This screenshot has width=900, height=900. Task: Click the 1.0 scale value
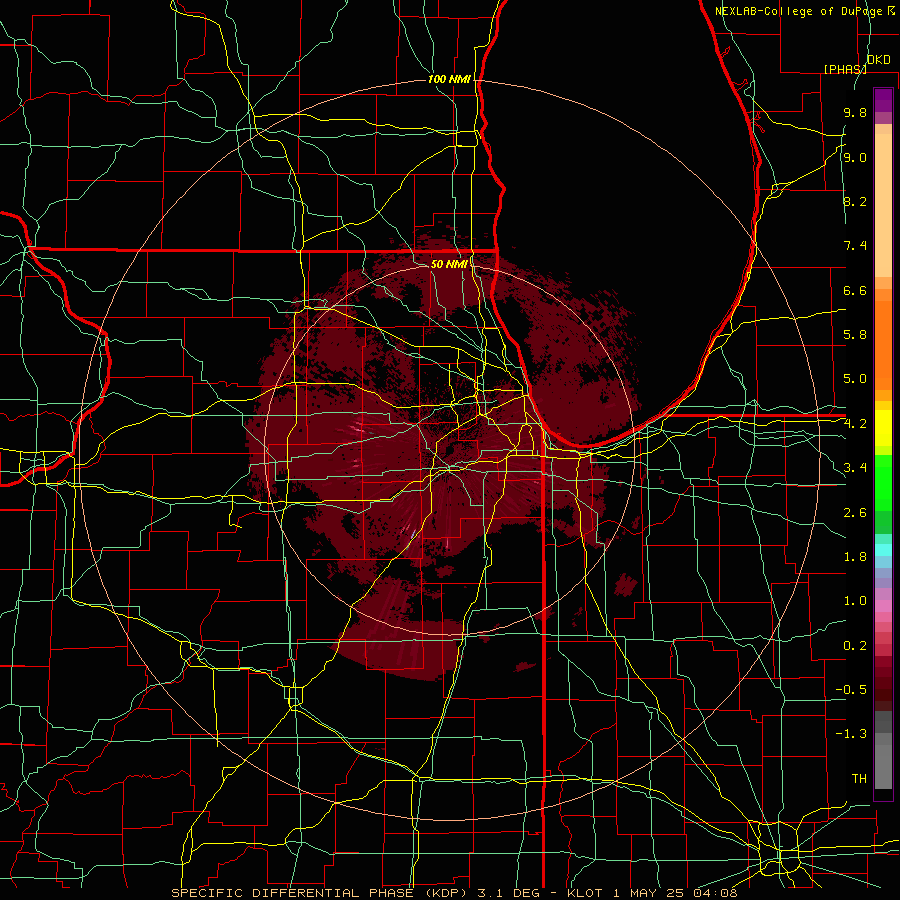point(855,601)
